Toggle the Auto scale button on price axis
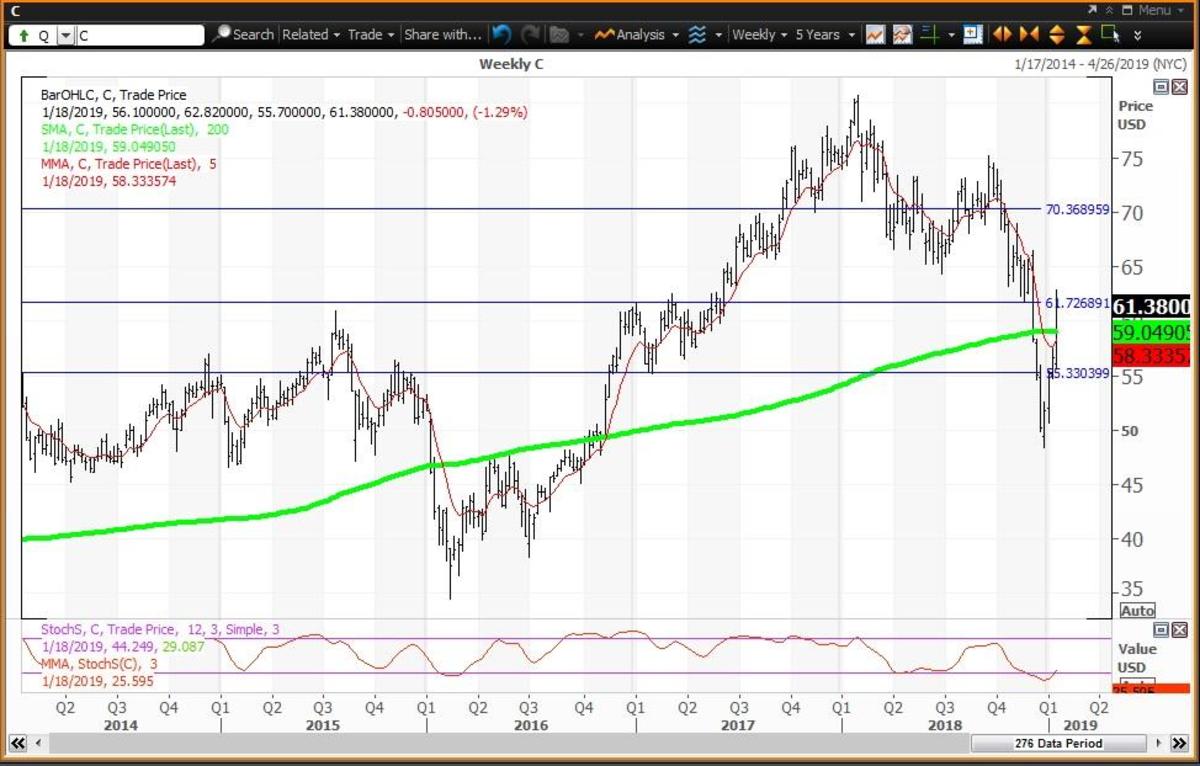Screen dimensions: 1200x766 1137,610
